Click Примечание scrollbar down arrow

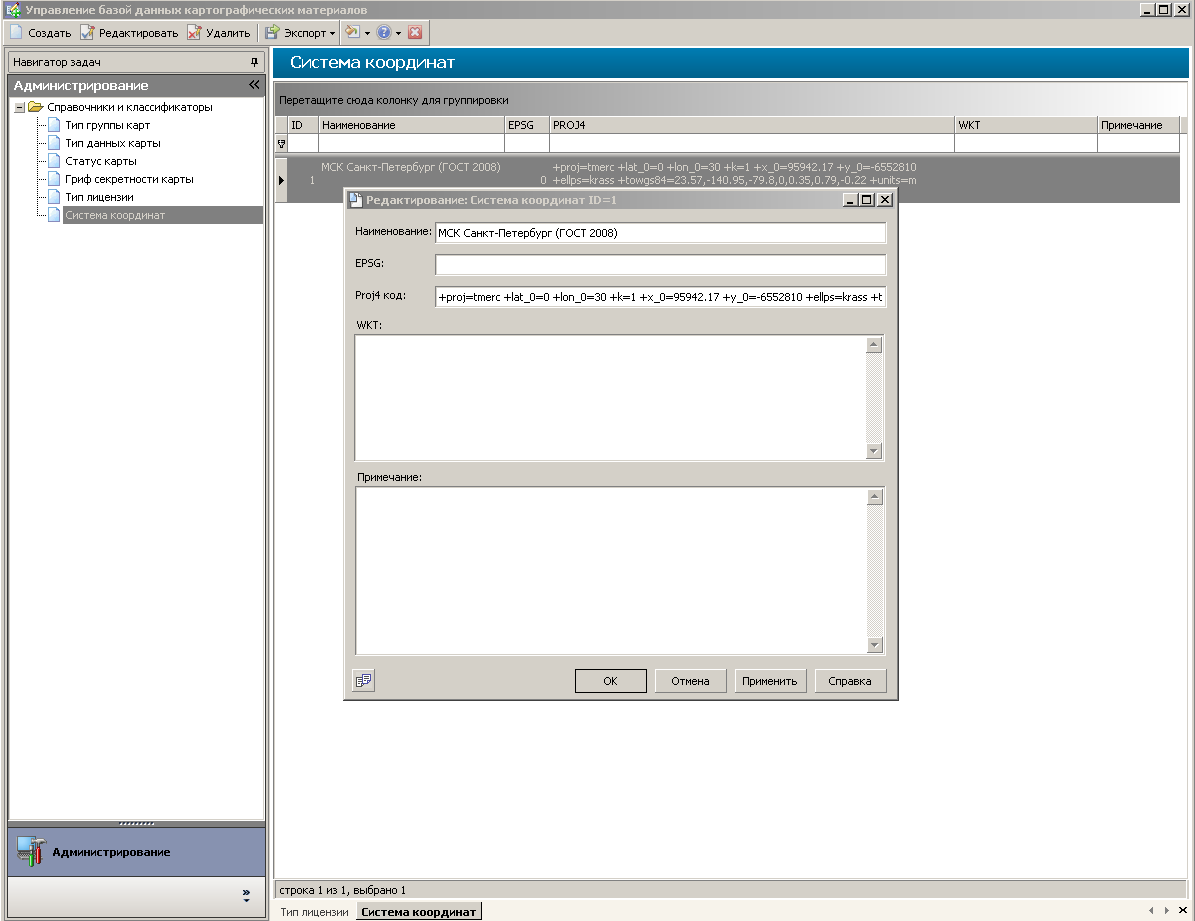click(x=874, y=645)
